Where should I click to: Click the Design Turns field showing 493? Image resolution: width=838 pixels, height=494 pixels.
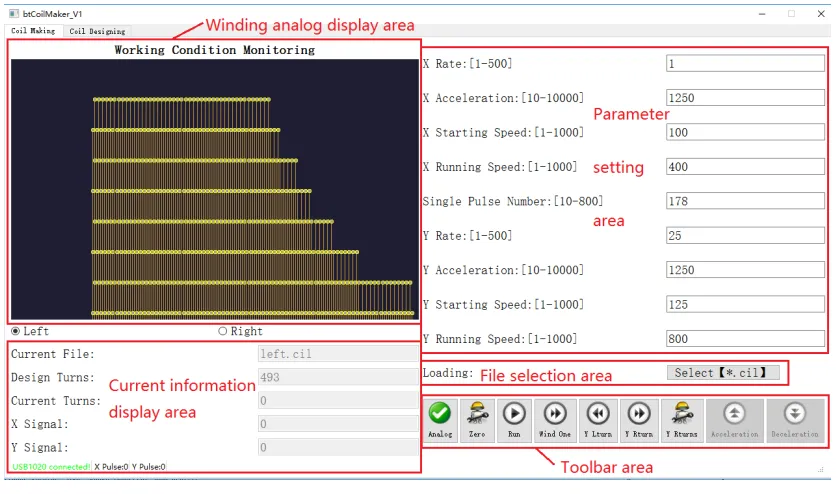point(338,377)
